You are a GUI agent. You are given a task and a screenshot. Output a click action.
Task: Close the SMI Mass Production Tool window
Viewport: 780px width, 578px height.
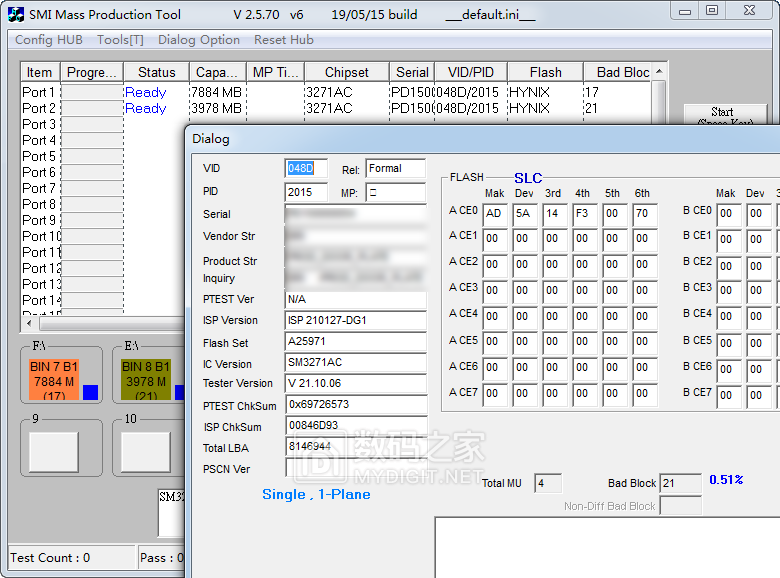point(750,11)
